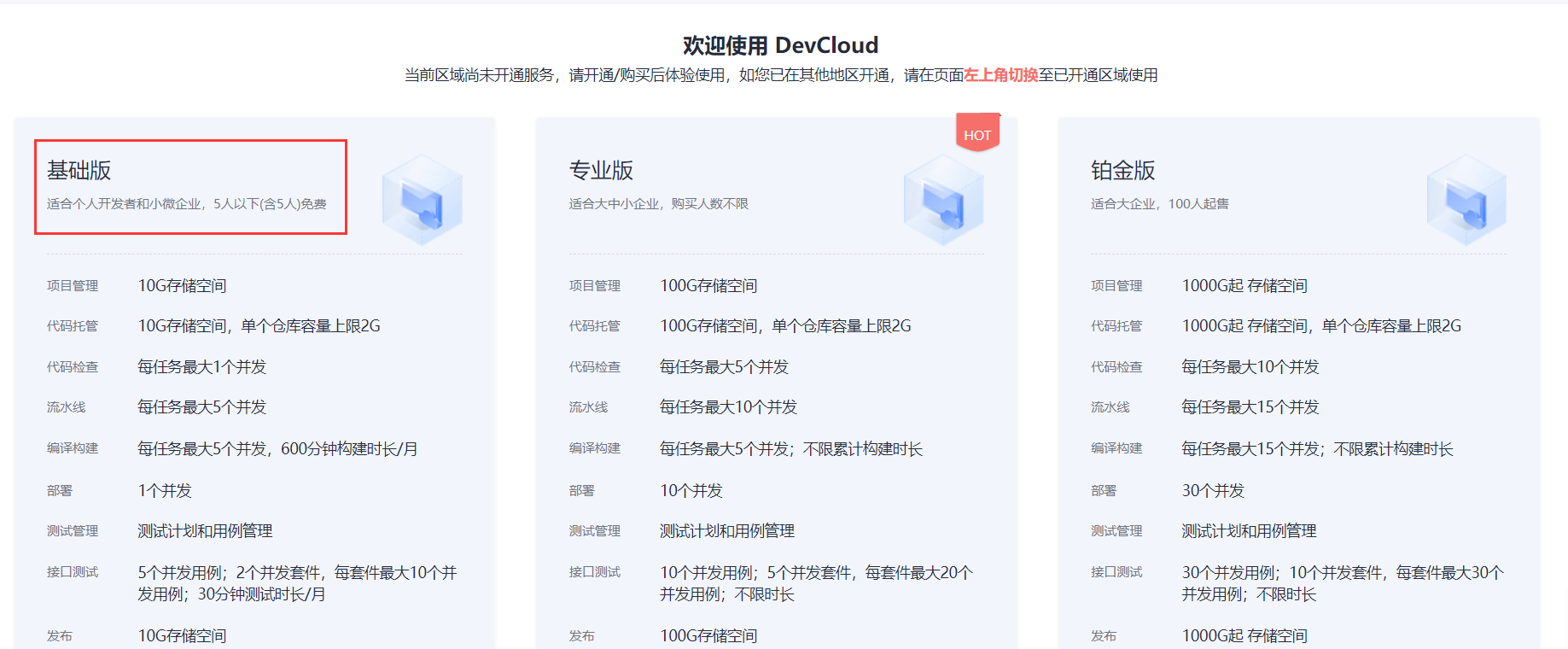Screen dimensions: 1568x649
Task: Click the red 左上角切换 link text
Action: point(1001,75)
